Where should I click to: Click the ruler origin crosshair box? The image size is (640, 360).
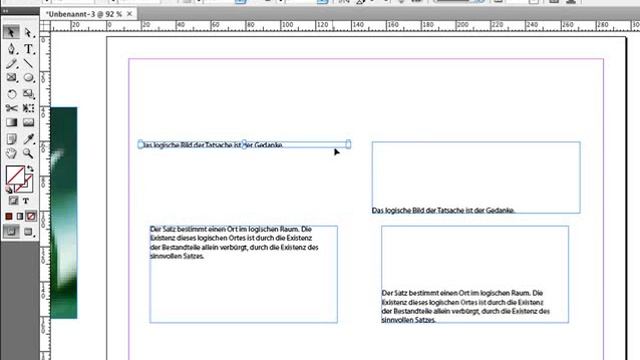click(x=45, y=26)
